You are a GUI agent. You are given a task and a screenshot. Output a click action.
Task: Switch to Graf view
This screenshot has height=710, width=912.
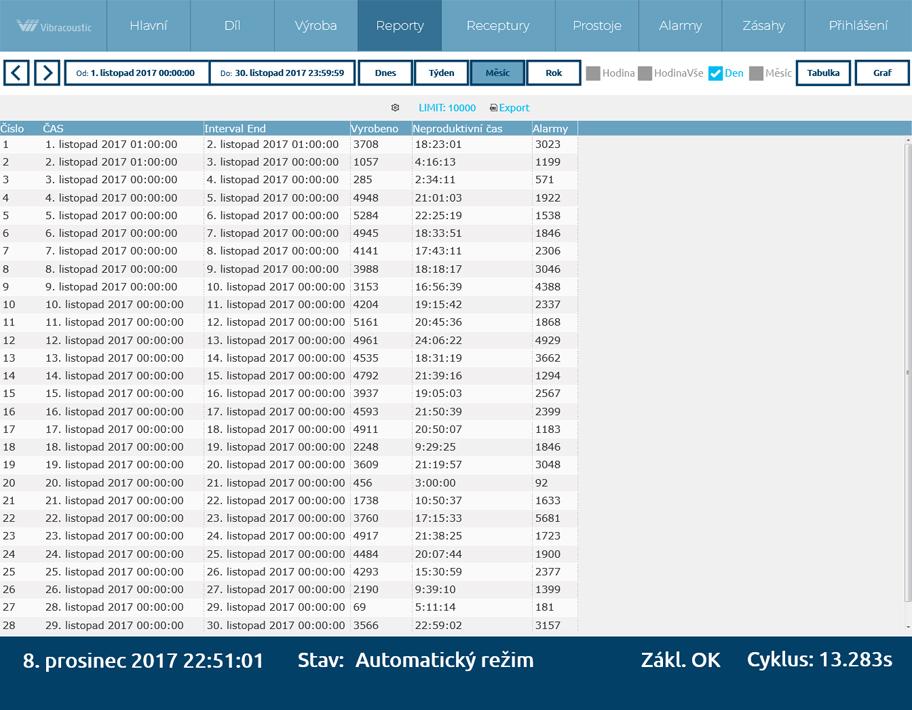(882, 73)
